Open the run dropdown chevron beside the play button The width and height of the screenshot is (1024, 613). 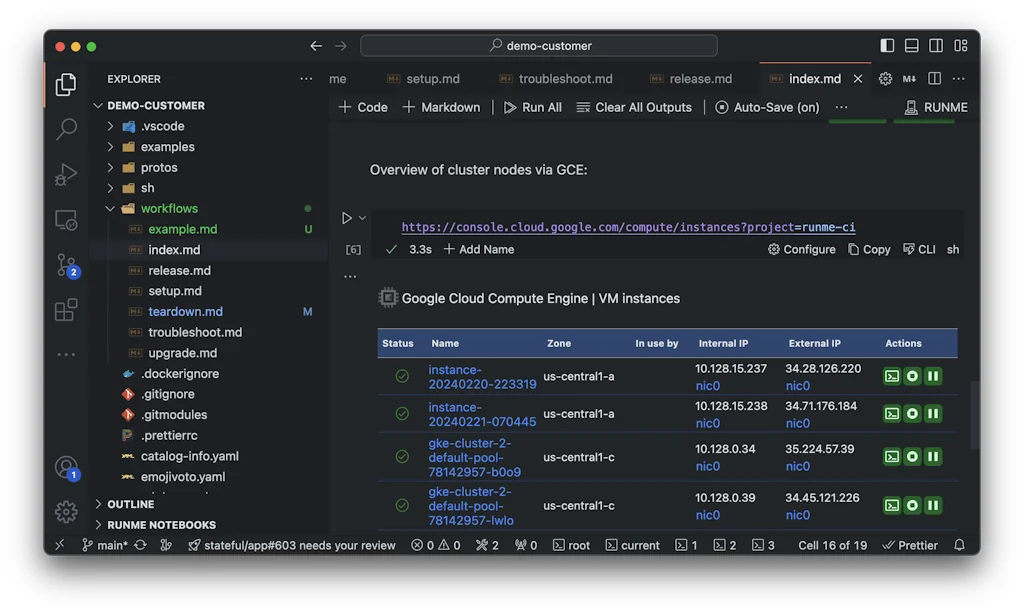pyautogui.click(x=361, y=217)
